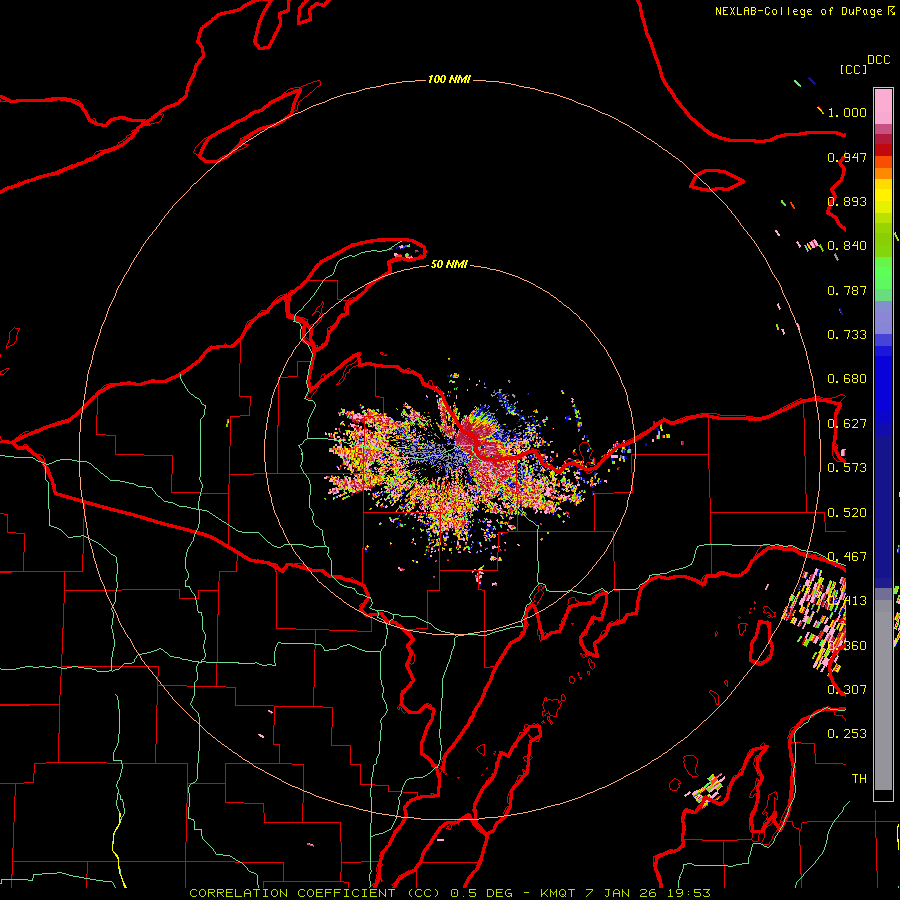The width and height of the screenshot is (900, 900).
Task: Click the 0.893 legend value
Action: tap(847, 201)
